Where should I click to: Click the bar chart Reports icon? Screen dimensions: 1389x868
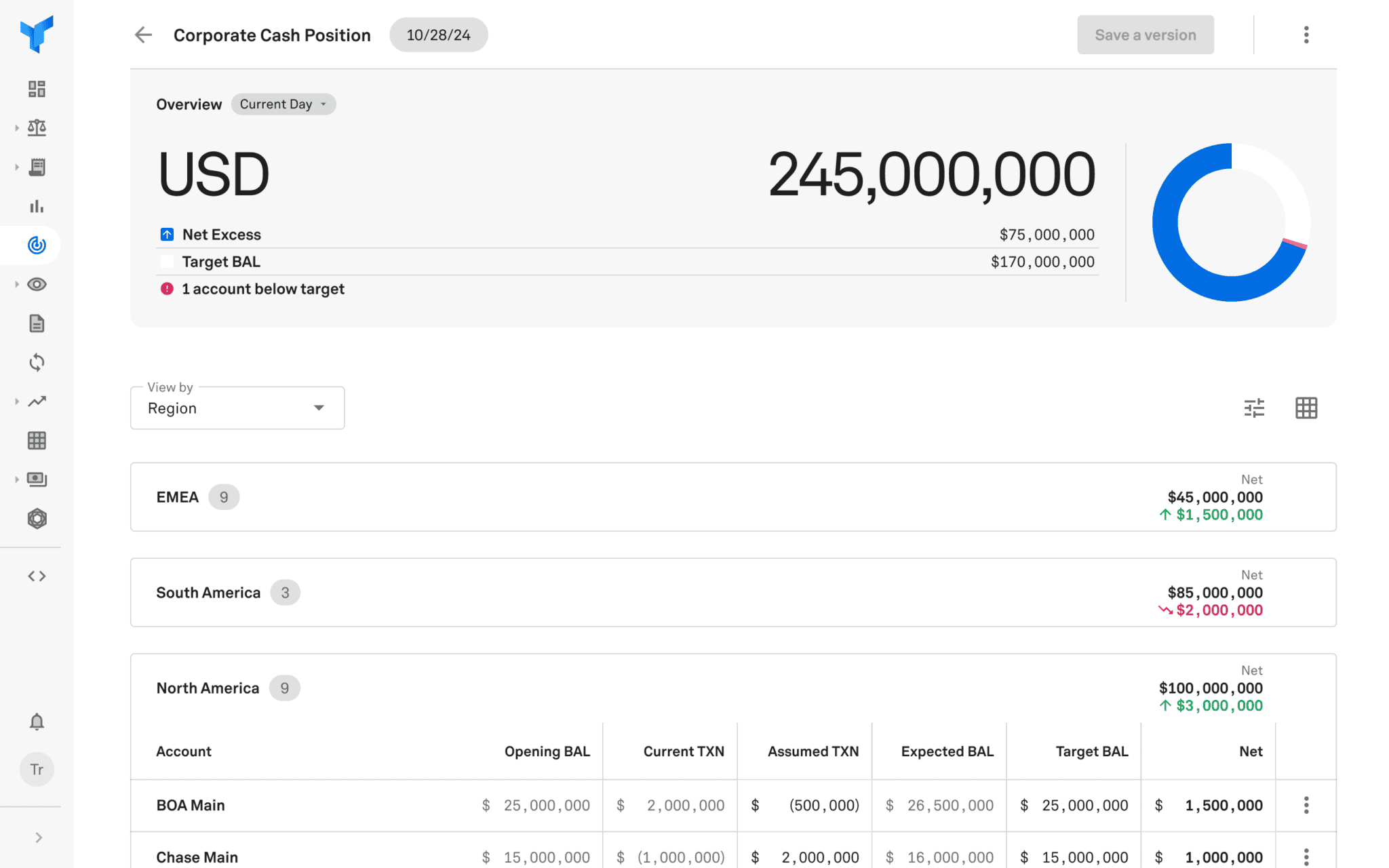coord(36,206)
